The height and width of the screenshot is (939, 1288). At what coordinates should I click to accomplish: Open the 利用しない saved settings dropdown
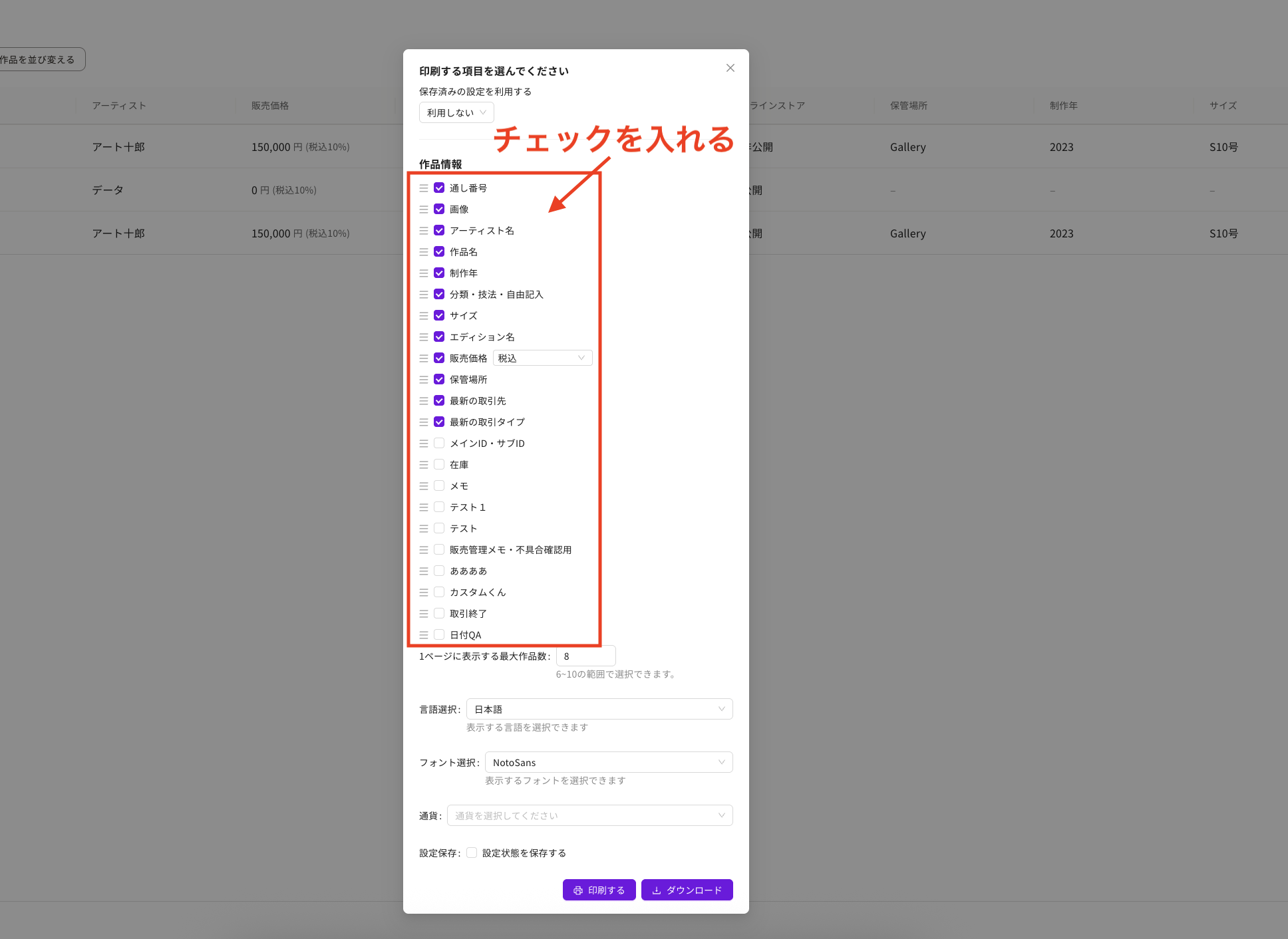point(456,112)
